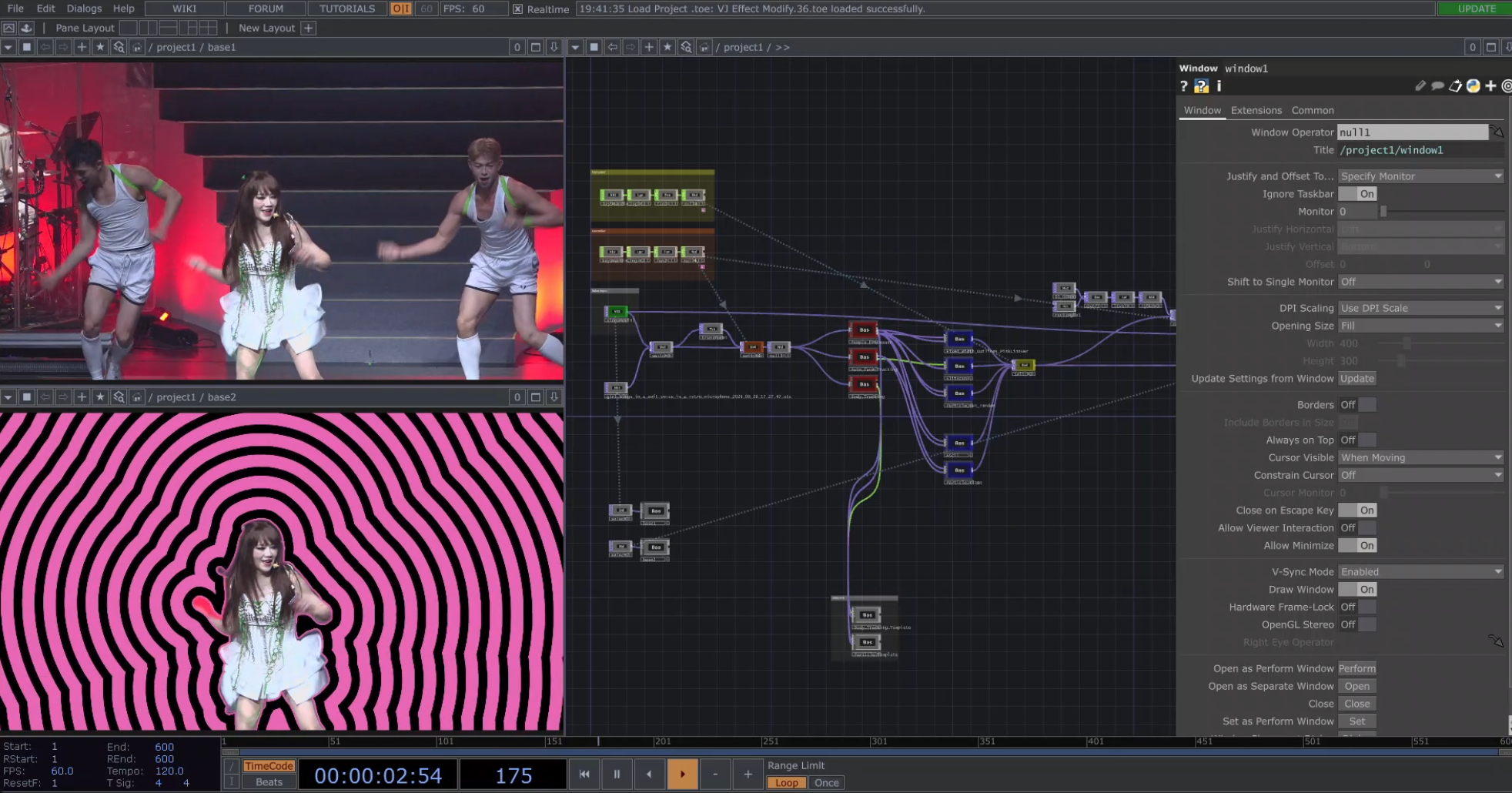This screenshot has height=793, width=1512.
Task: Click the operator info 'i' icon
Action: (1219, 86)
